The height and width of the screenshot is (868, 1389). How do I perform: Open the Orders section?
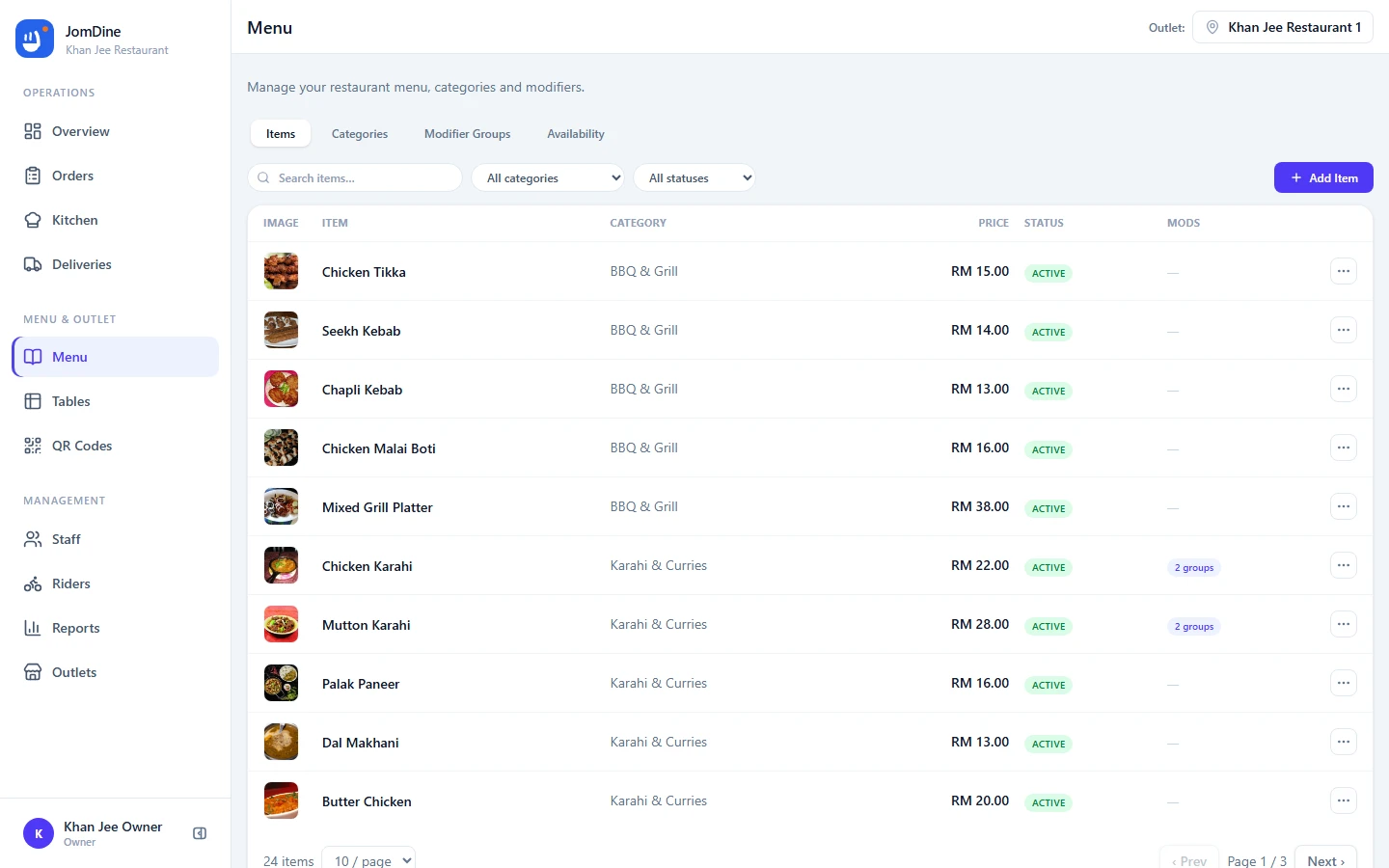tap(115, 176)
